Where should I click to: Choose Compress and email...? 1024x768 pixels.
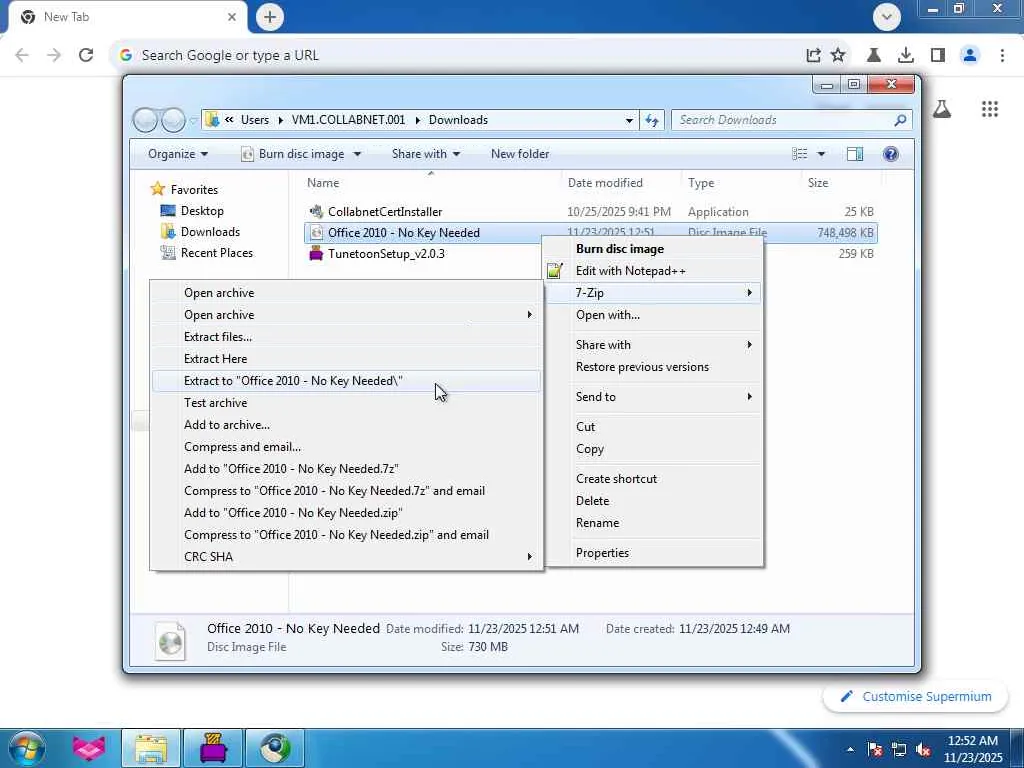tap(347, 447)
